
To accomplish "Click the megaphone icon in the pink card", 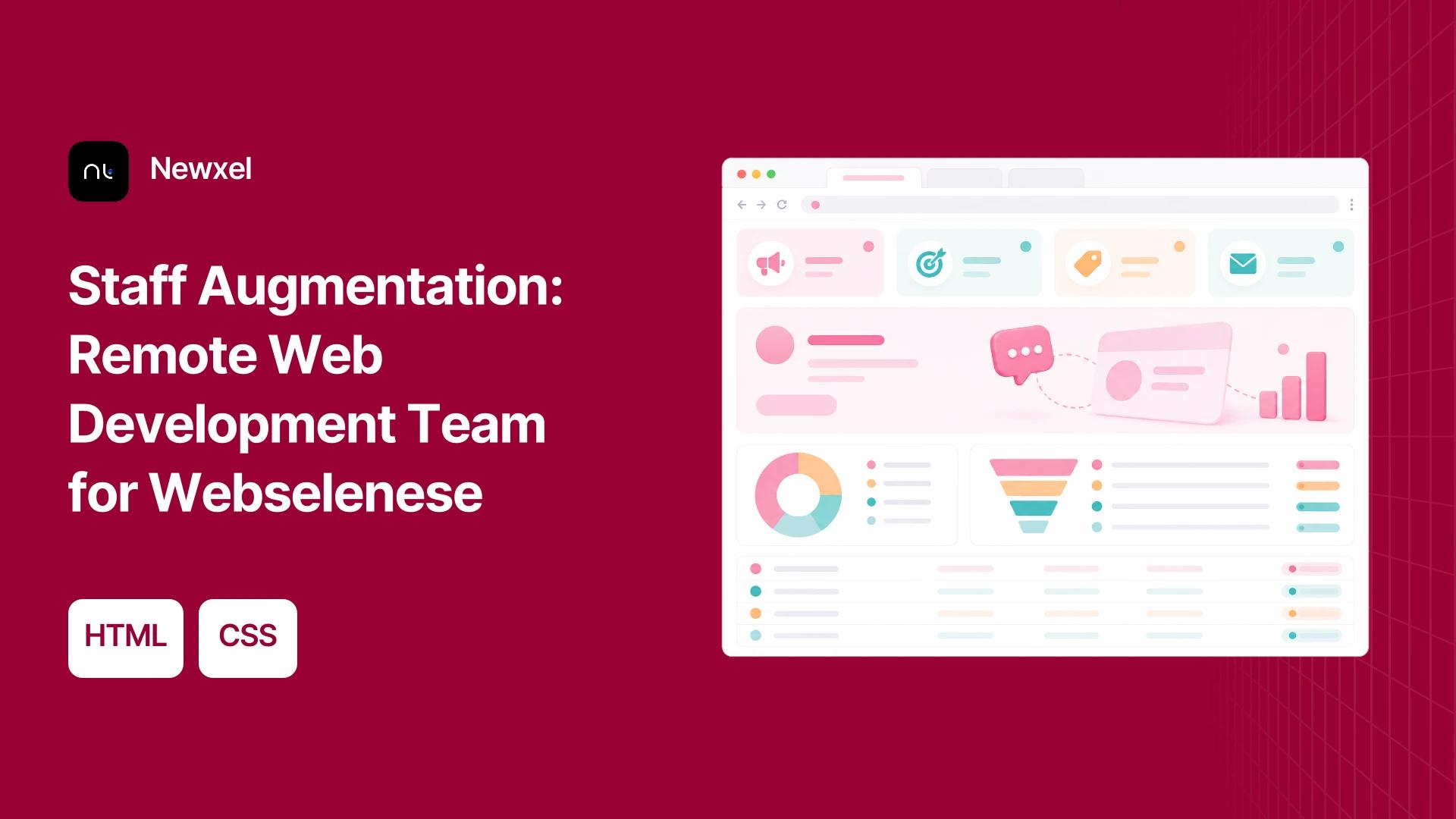I will click(770, 263).
